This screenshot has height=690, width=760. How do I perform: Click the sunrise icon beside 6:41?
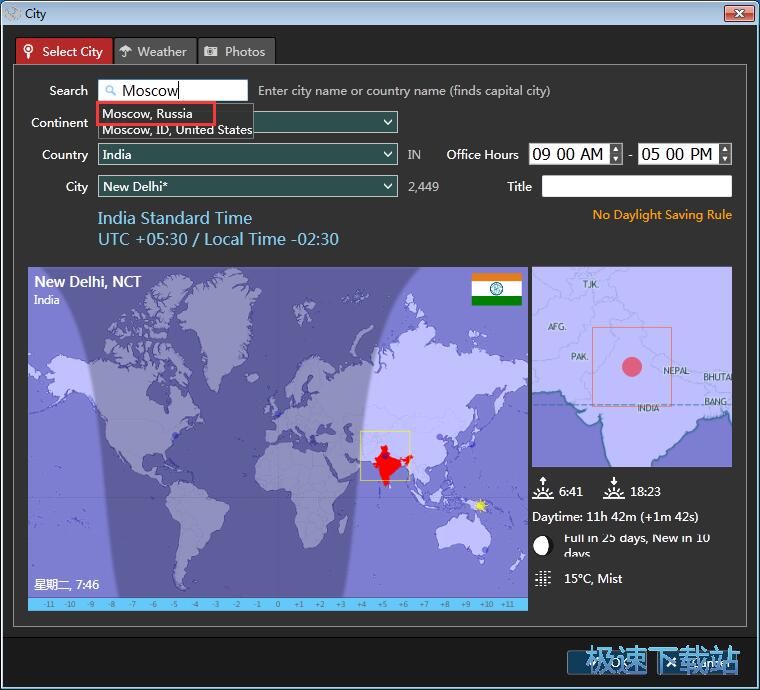543,488
